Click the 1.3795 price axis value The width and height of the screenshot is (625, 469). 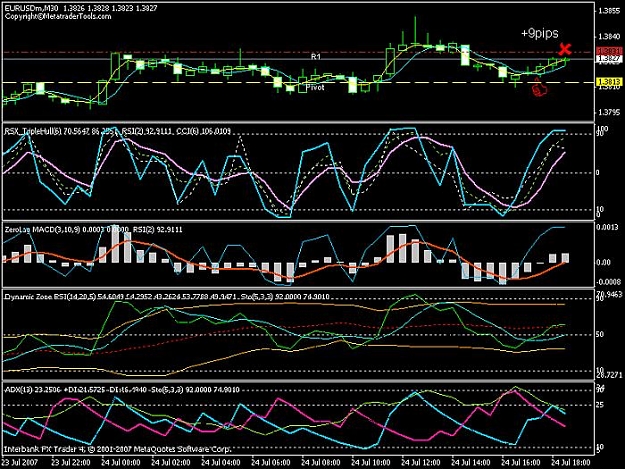609,113
